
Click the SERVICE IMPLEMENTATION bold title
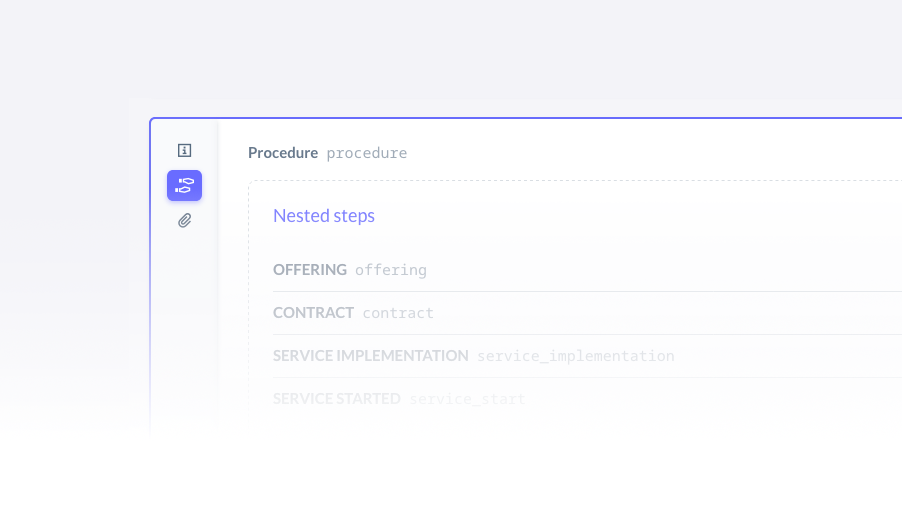click(x=370, y=356)
